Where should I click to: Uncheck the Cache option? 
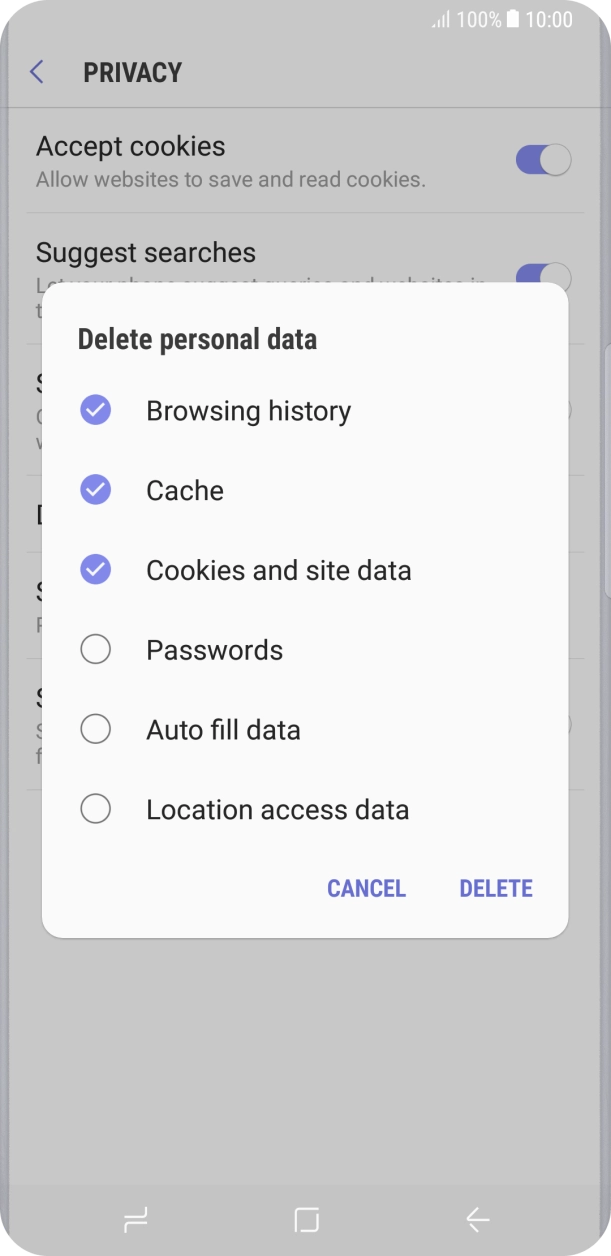[x=95, y=489]
